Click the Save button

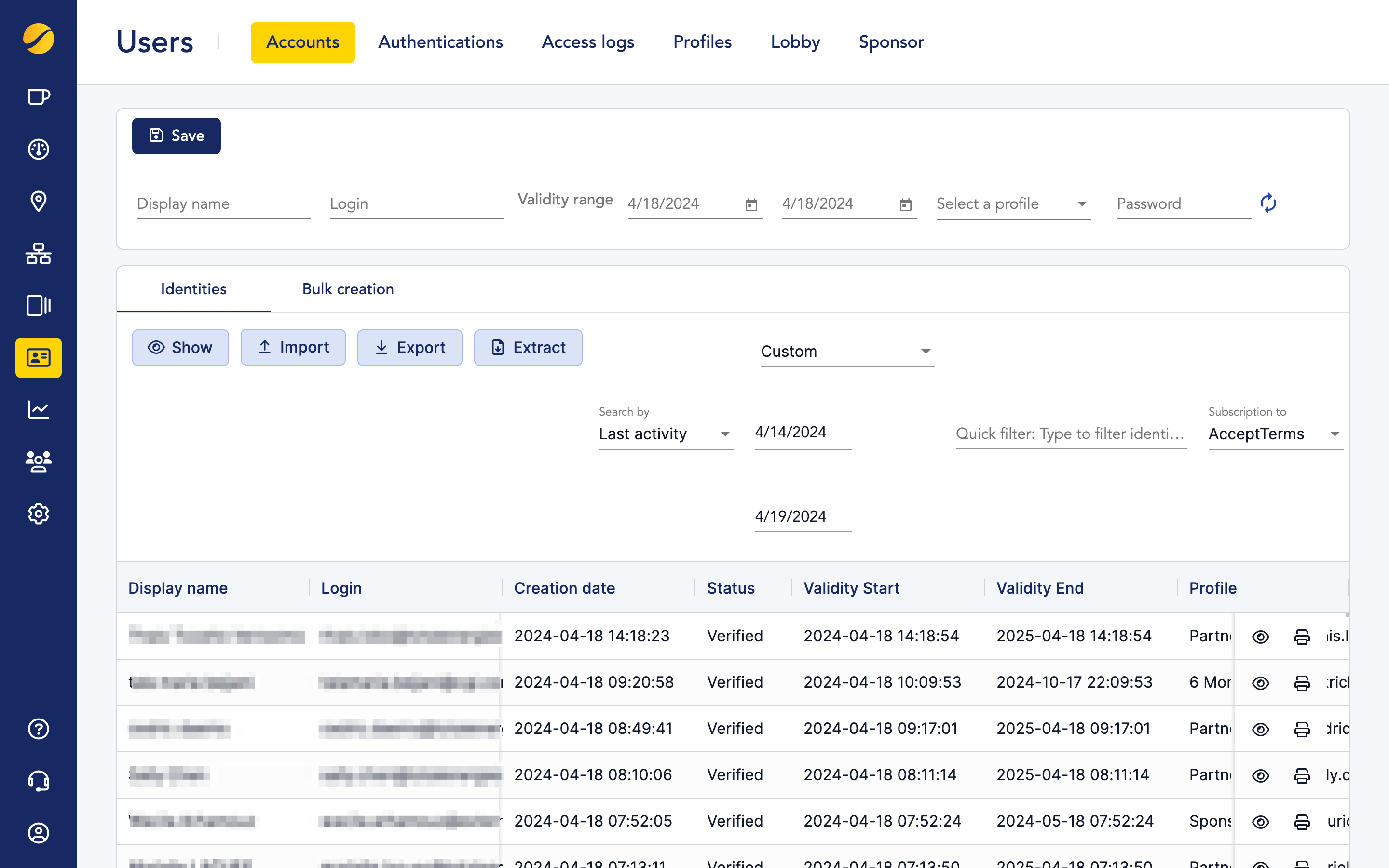[176, 136]
